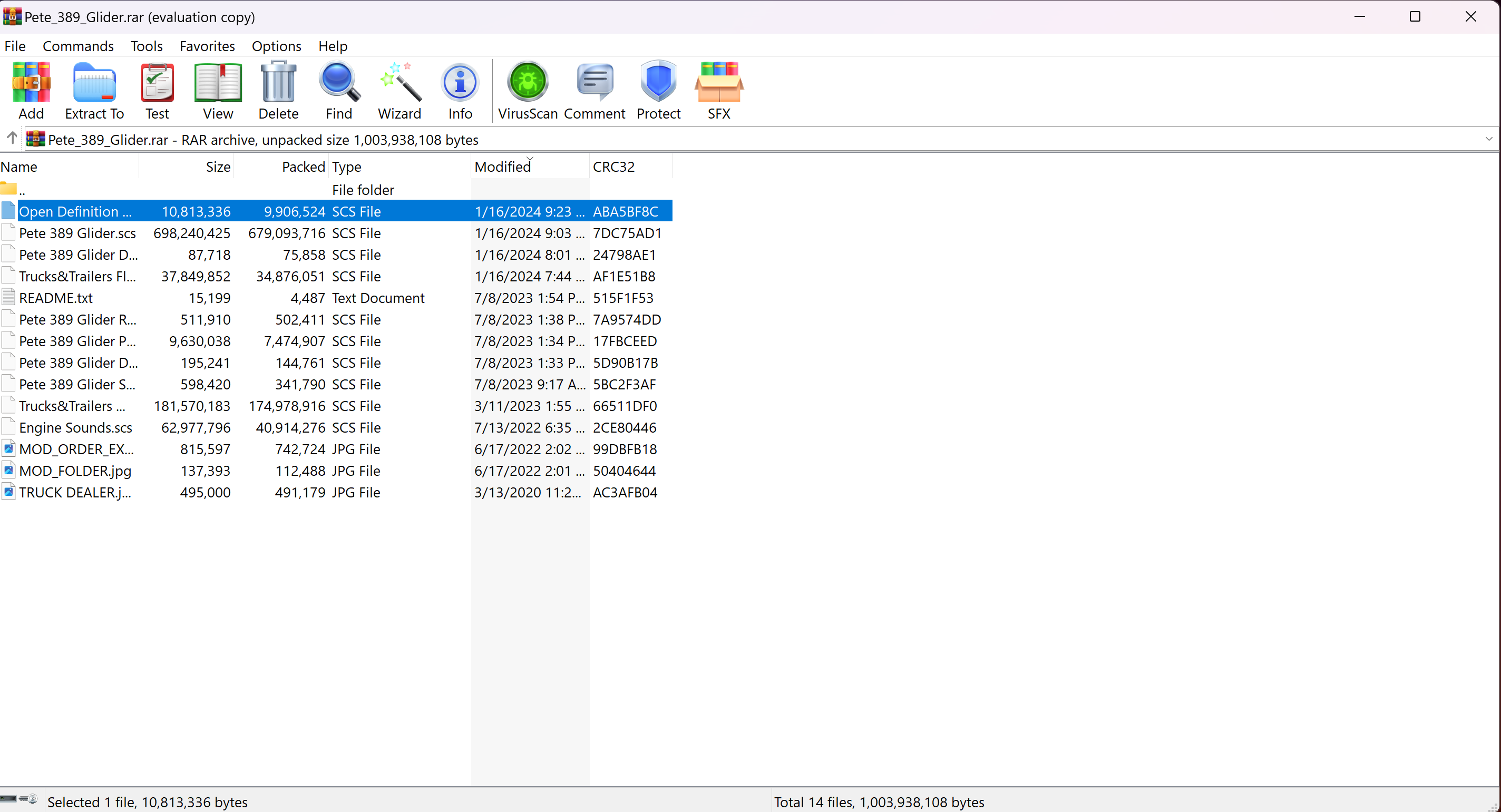Open the View file tool

(x=218, y=90)
